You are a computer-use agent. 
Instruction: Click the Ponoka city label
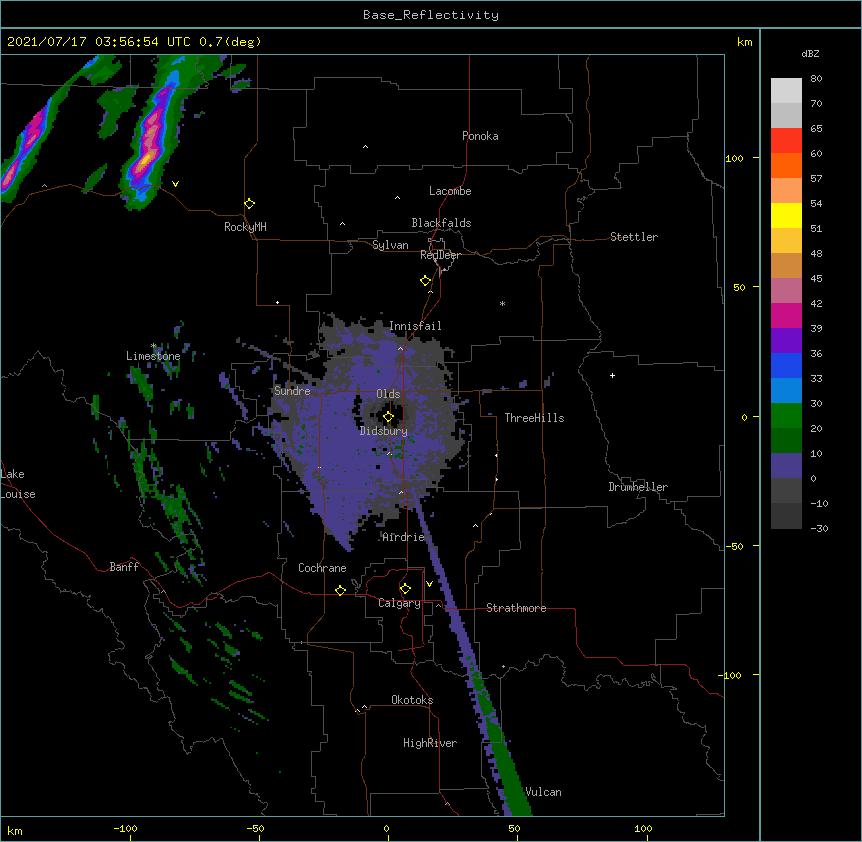coord(480,136)
